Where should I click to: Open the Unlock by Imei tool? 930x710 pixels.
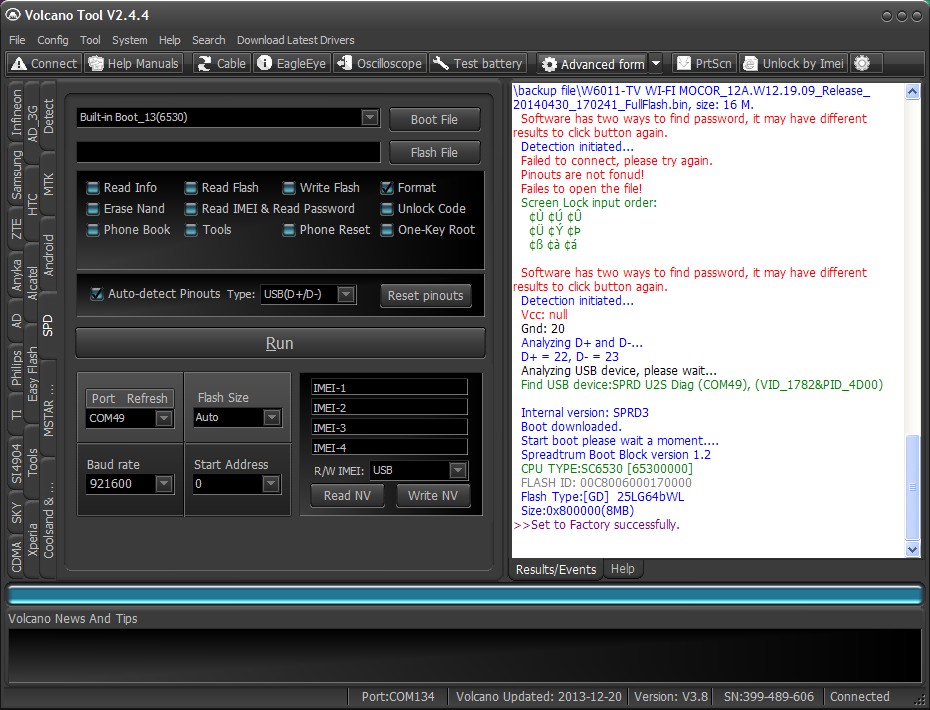(792, 63)
